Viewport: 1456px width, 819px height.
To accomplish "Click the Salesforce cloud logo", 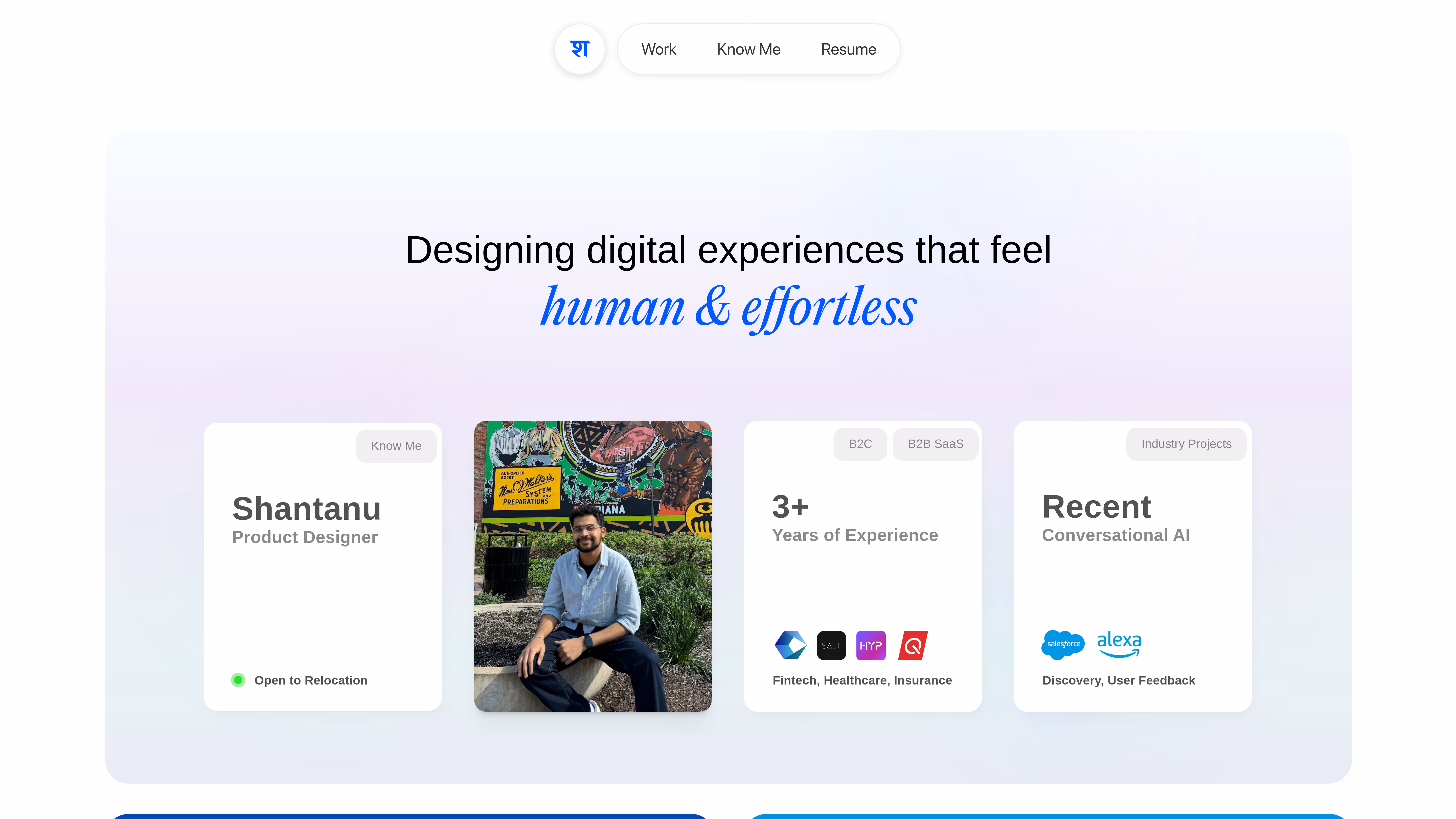I will (x=1063, y=644).
